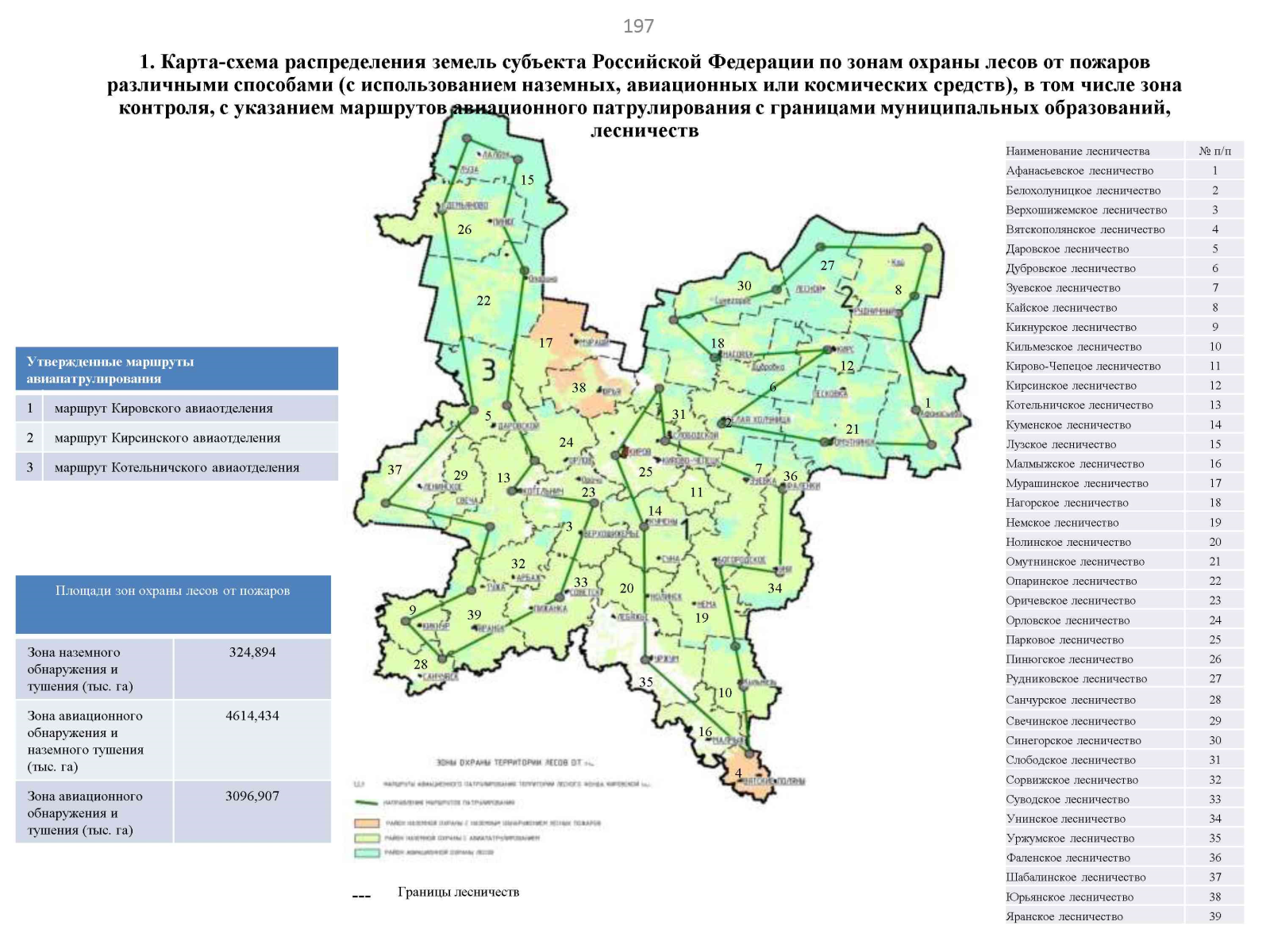Click Яранское лесничество in the list
Image resolution: width=1270 pixels, height=952 pixels.
pyautogui.click(x=1064, y=916)
